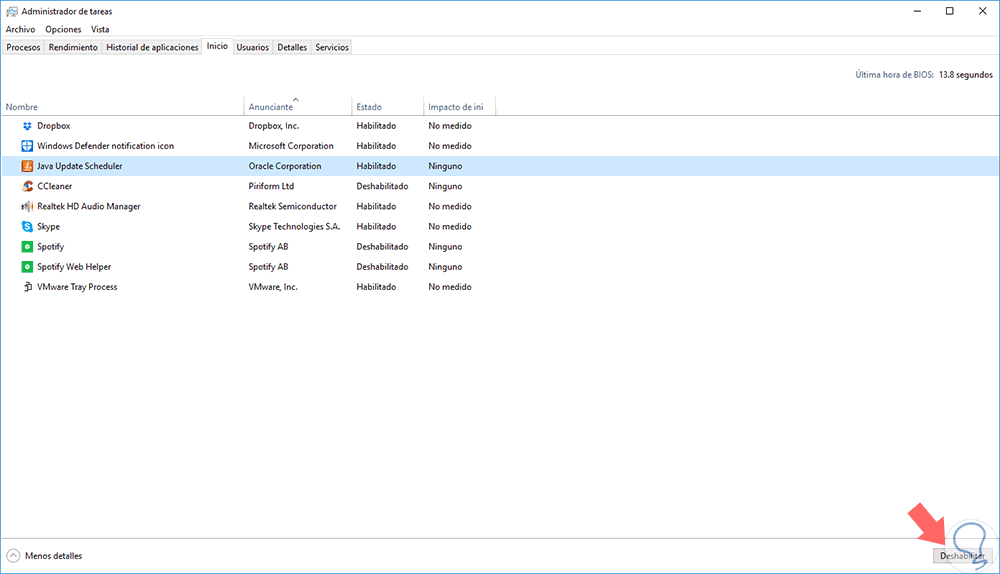Click the Realtek HD Audio speaker icon
This screenshot has width=1000, height=574.
tap(27, 207)
